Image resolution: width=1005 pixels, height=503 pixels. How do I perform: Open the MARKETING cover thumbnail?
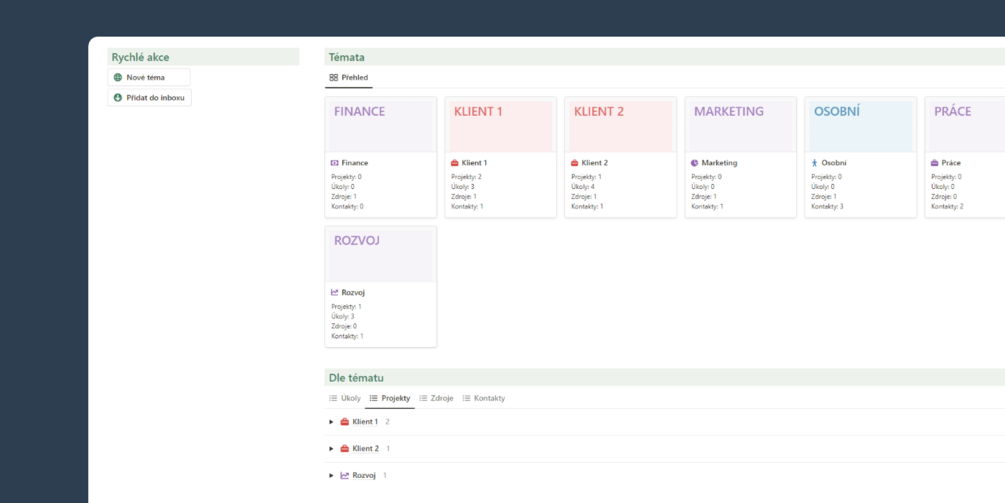741,126
